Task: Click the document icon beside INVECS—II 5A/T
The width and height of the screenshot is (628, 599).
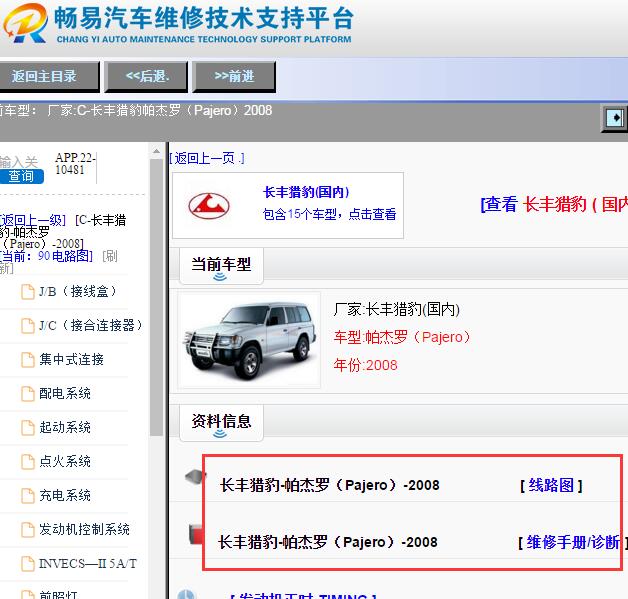Action: (28, 564)
